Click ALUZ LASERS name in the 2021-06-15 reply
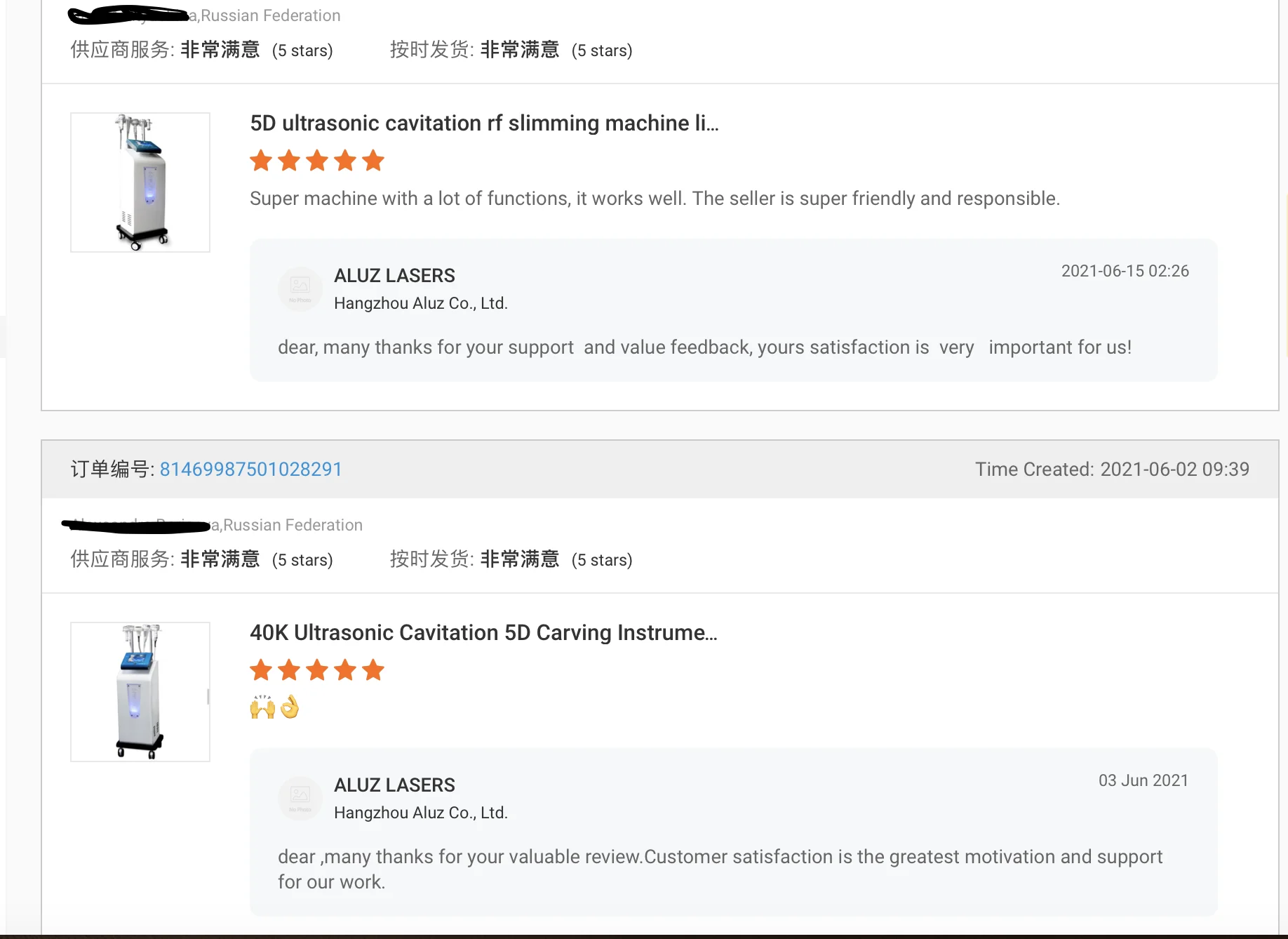 coord(394,276)
